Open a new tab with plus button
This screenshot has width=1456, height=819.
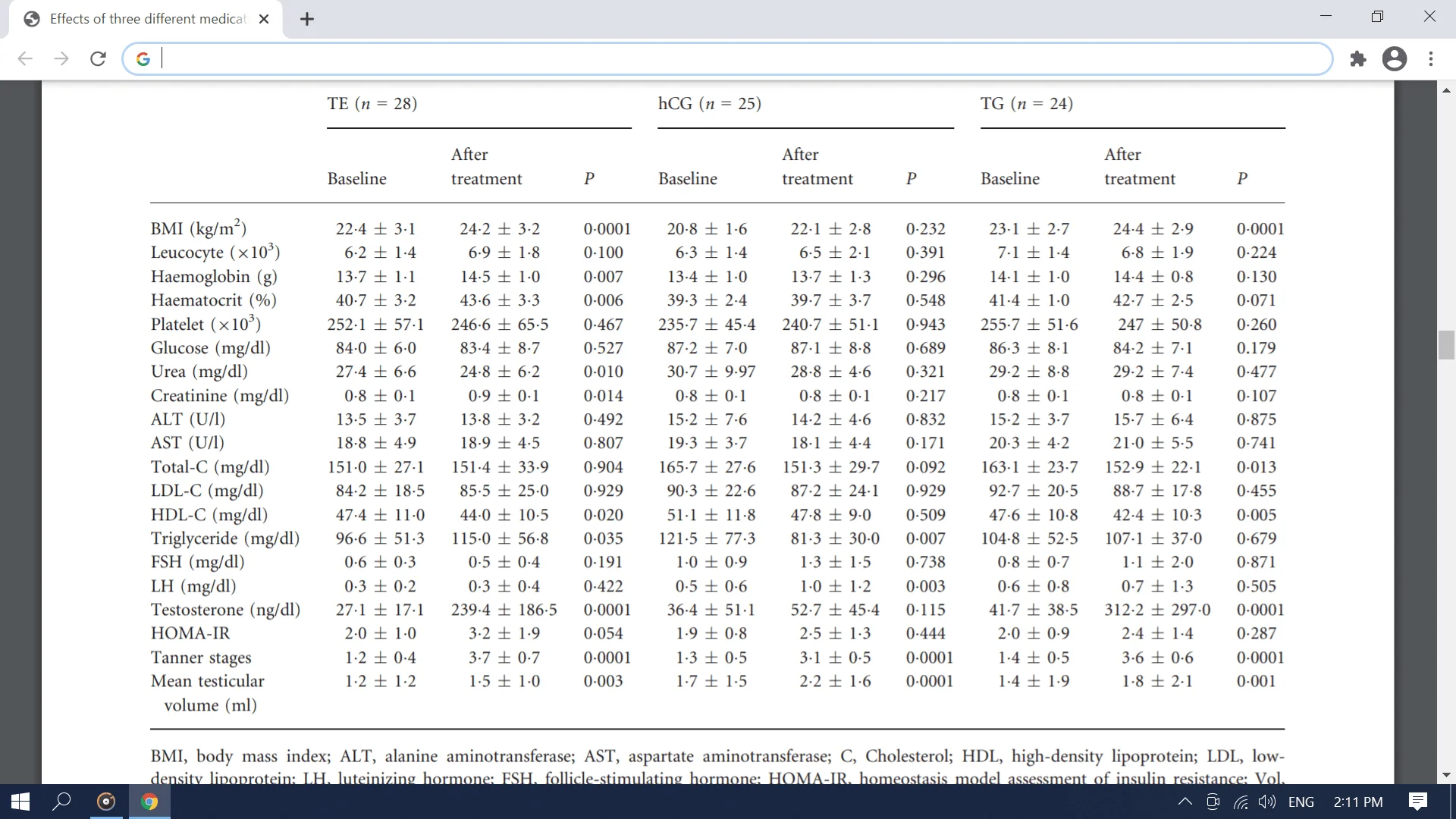pyautogui.click(x=306, y=19)
